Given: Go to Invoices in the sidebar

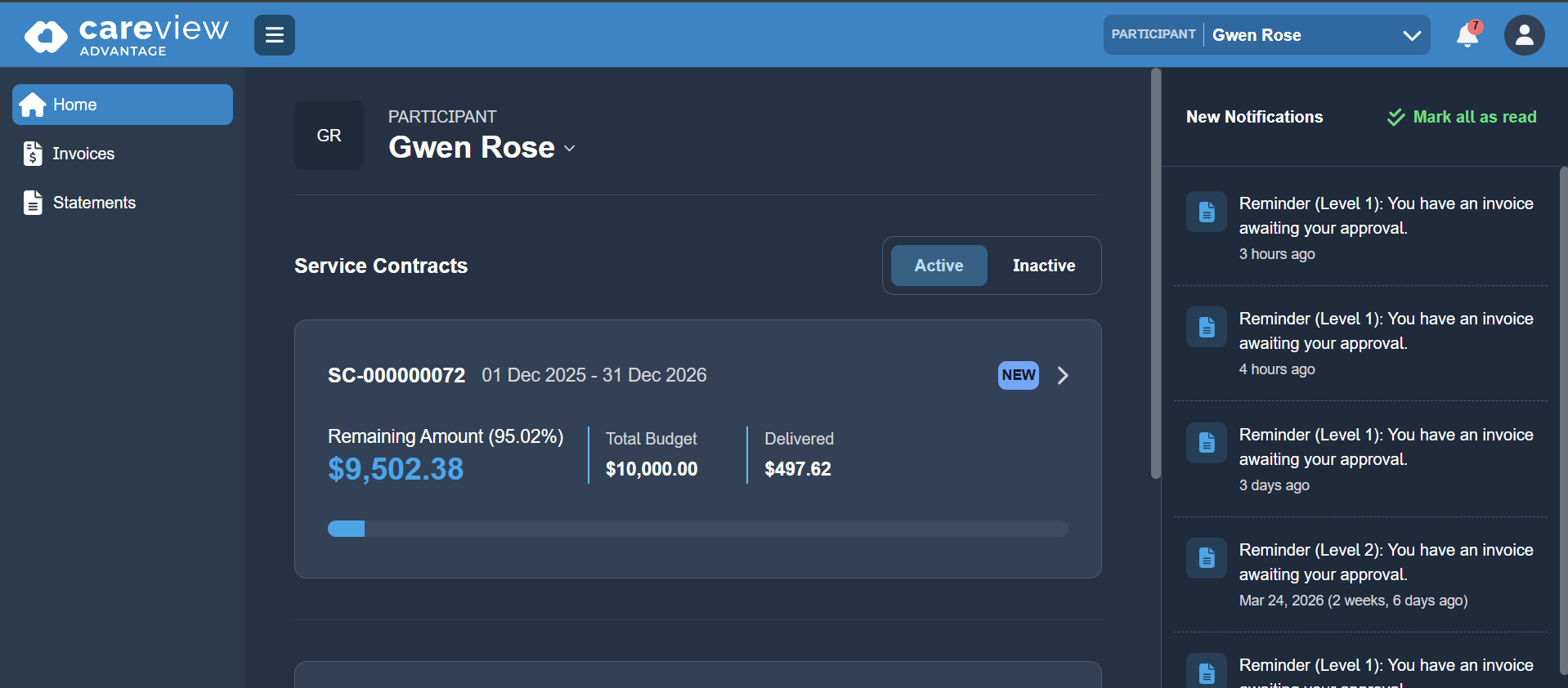Looking at the screenshot, I should pos(83,154).
